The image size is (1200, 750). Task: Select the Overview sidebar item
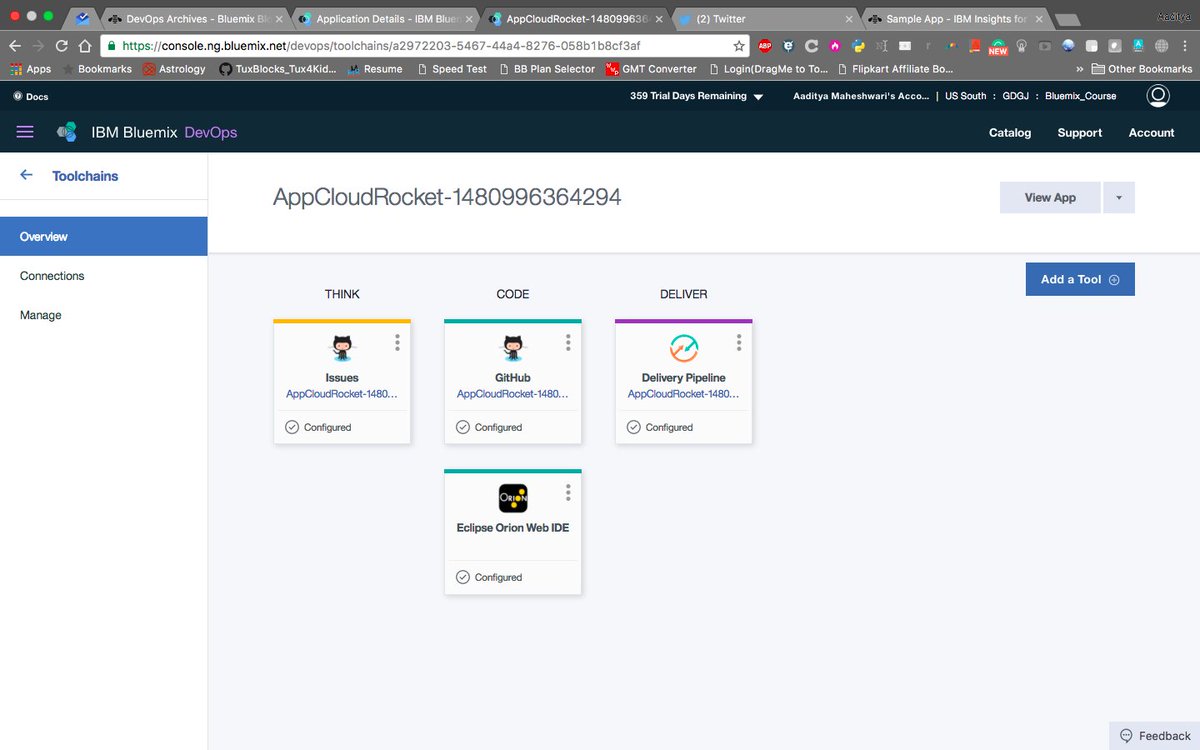(x=104, y=236)
